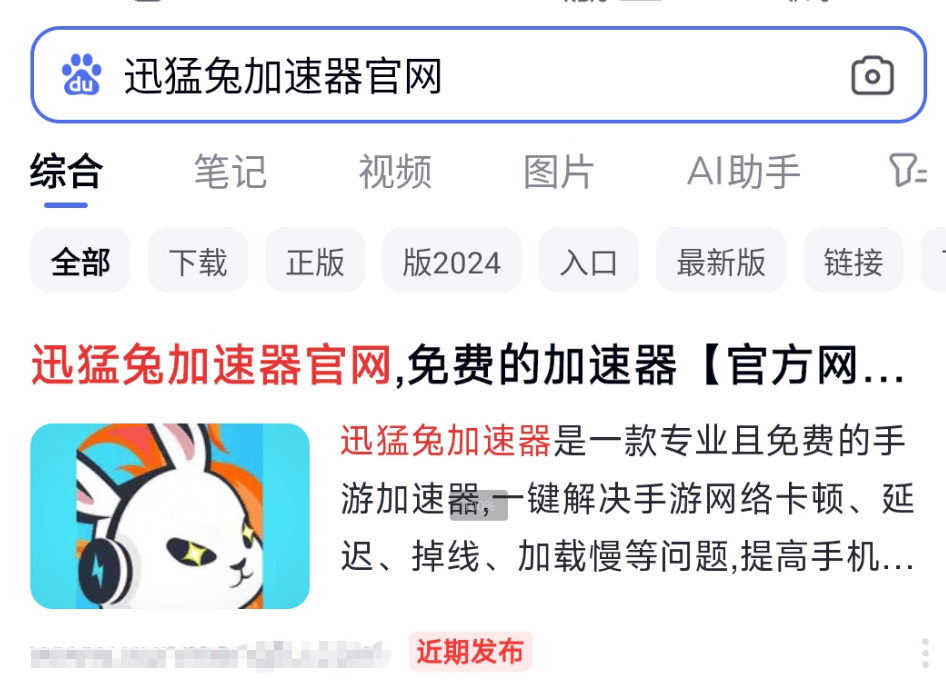The height and width of the screenshot is (693, 946).
Task: Select the 下载 filter chip
Action: pyautogui.click(x=198, y=260)
